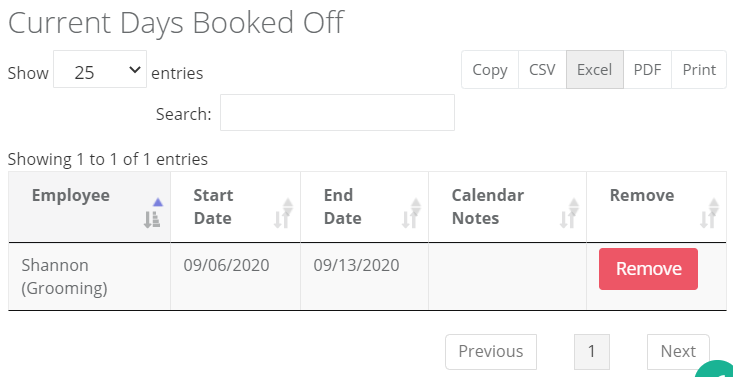Image resolution: width=733 pixels, height=377 pixels.
Task: Sort Calendar Notes column via its arrow icon
Action: 569,213
